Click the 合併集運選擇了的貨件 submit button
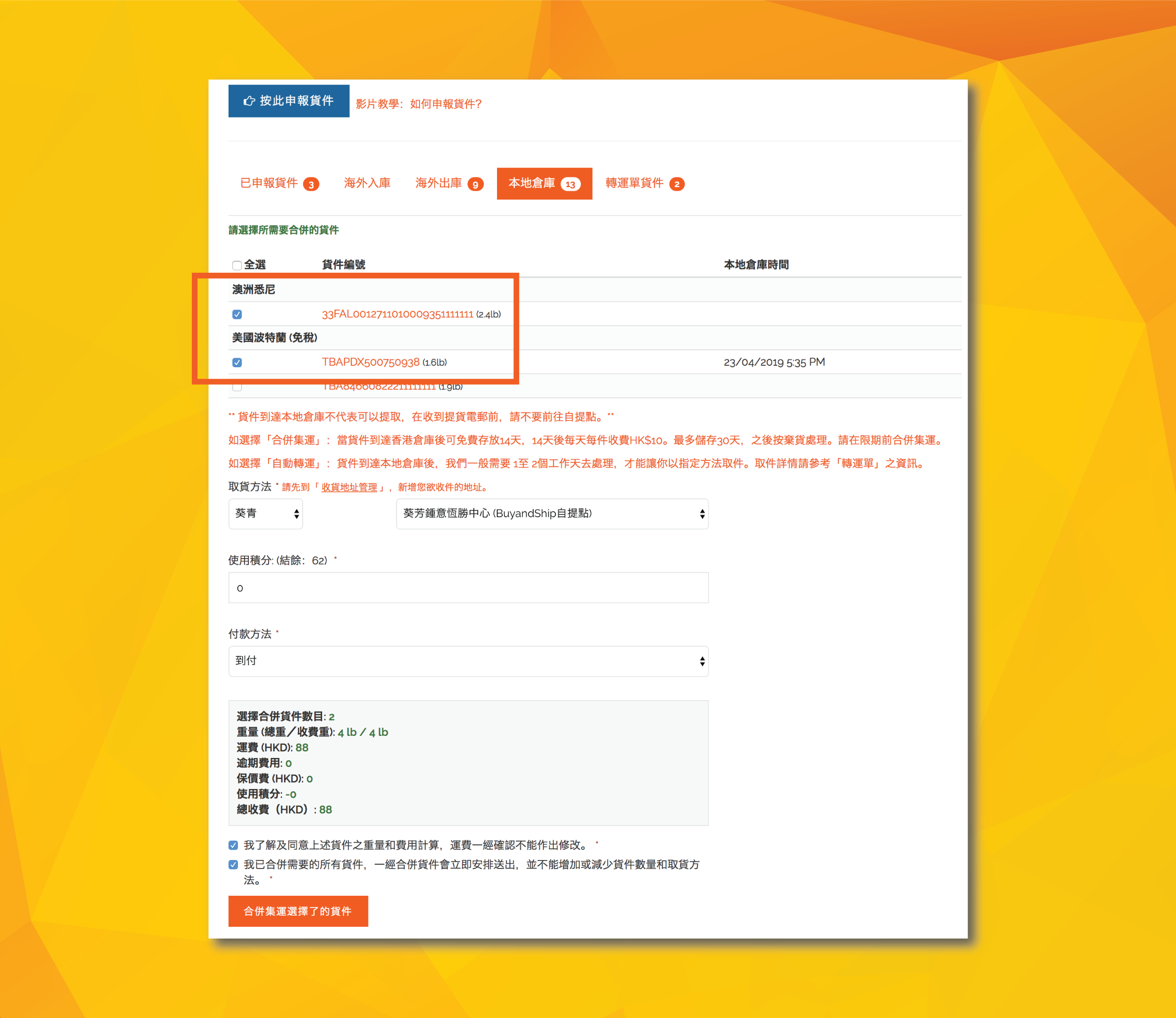Image resolution: width=1176 pixels, height=1018 pixels. 298,911
